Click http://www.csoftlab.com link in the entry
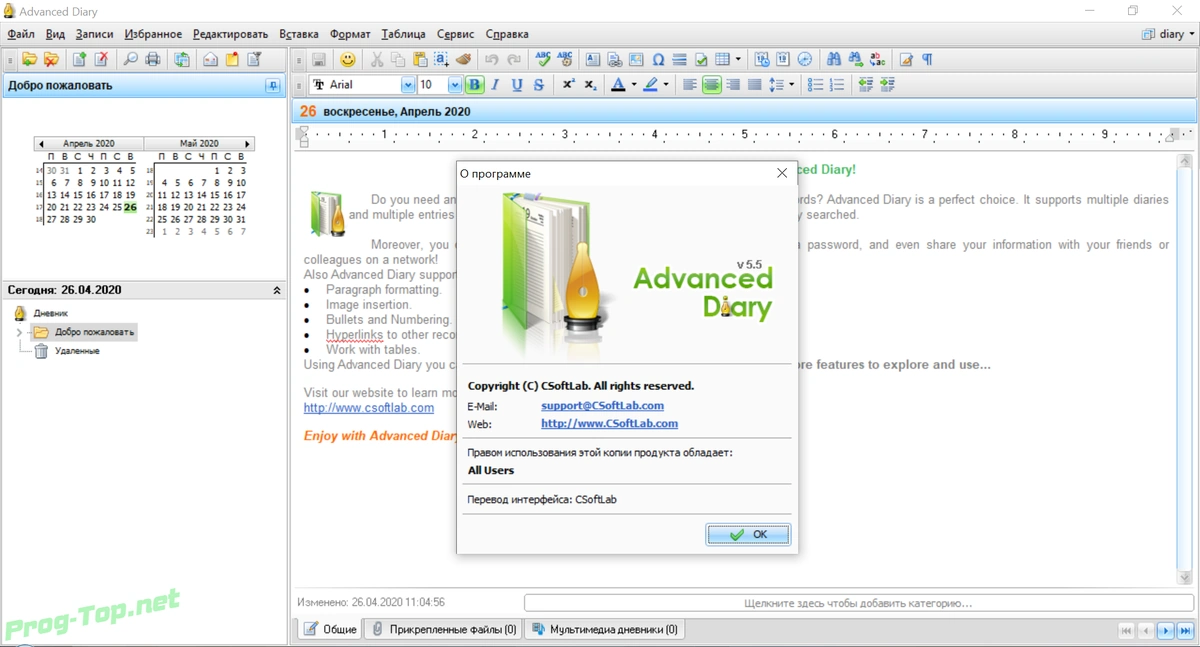This screenshot has height=647, width=1200. (369, 408)
